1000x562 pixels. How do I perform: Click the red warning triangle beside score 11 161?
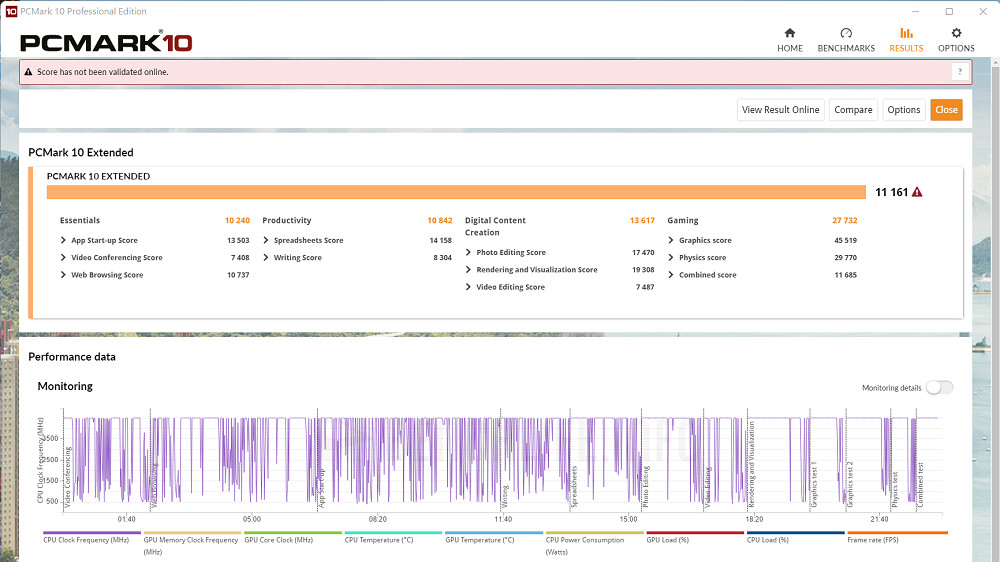pos(917,192)
